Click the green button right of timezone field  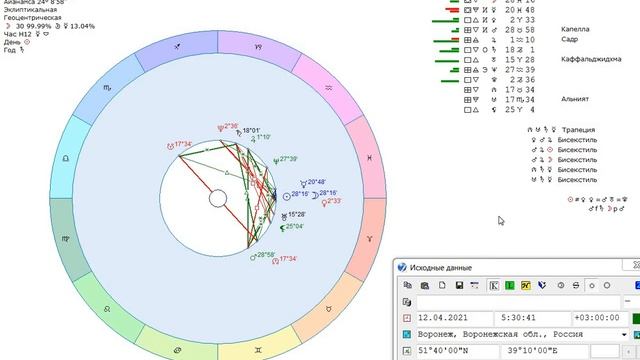pos(636,318)
